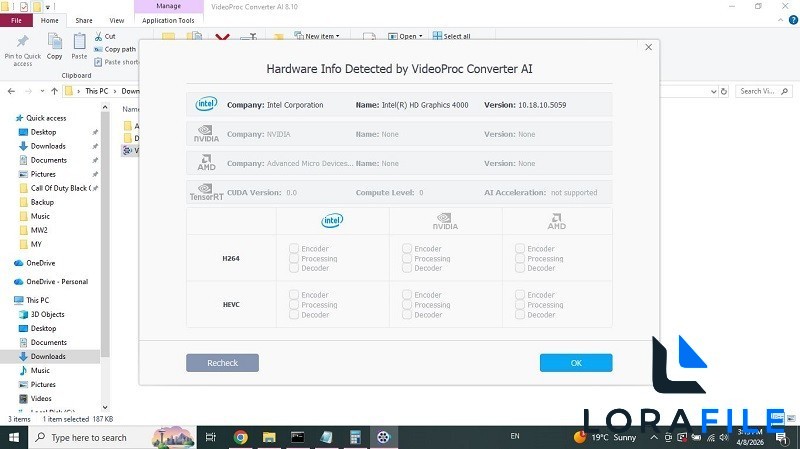Collapse the Explorer ribbon chevron

tap(781, 20)
